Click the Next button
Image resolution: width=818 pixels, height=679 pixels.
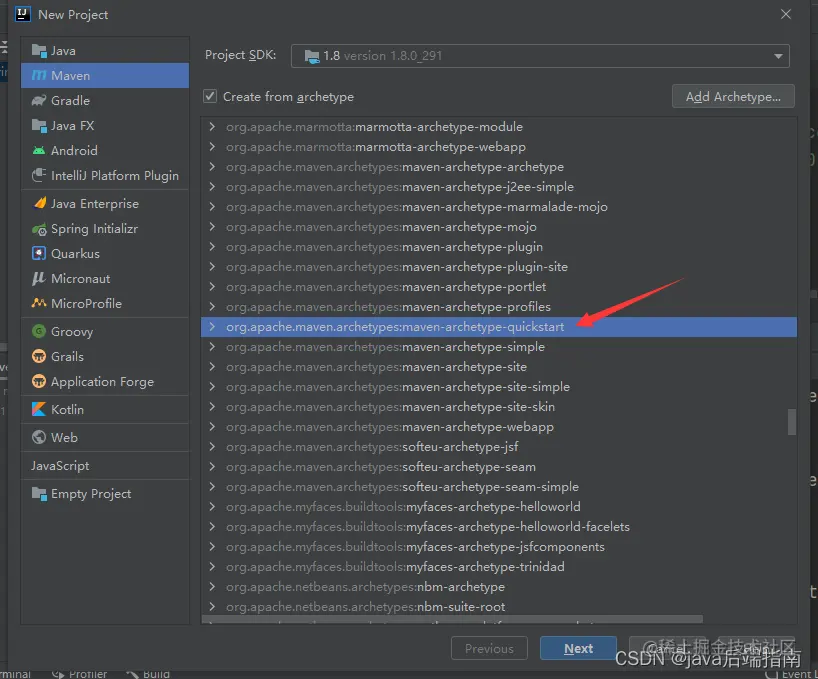pyautogui.click(x=578, y=648)
